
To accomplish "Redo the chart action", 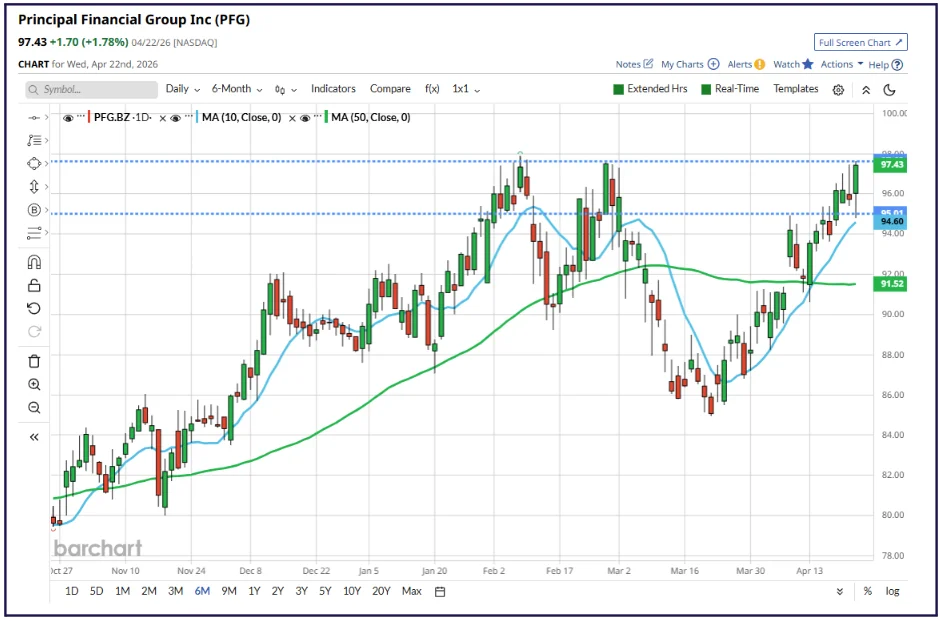I will (x=34, y=331).
